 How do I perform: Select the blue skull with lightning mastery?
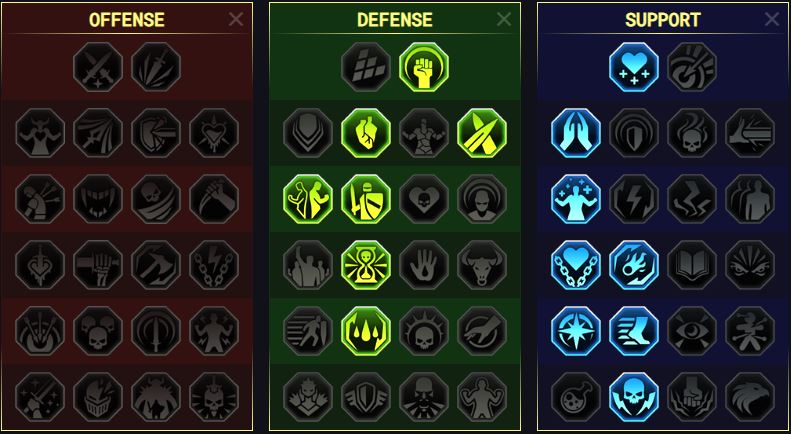click(x=634, y=398)
